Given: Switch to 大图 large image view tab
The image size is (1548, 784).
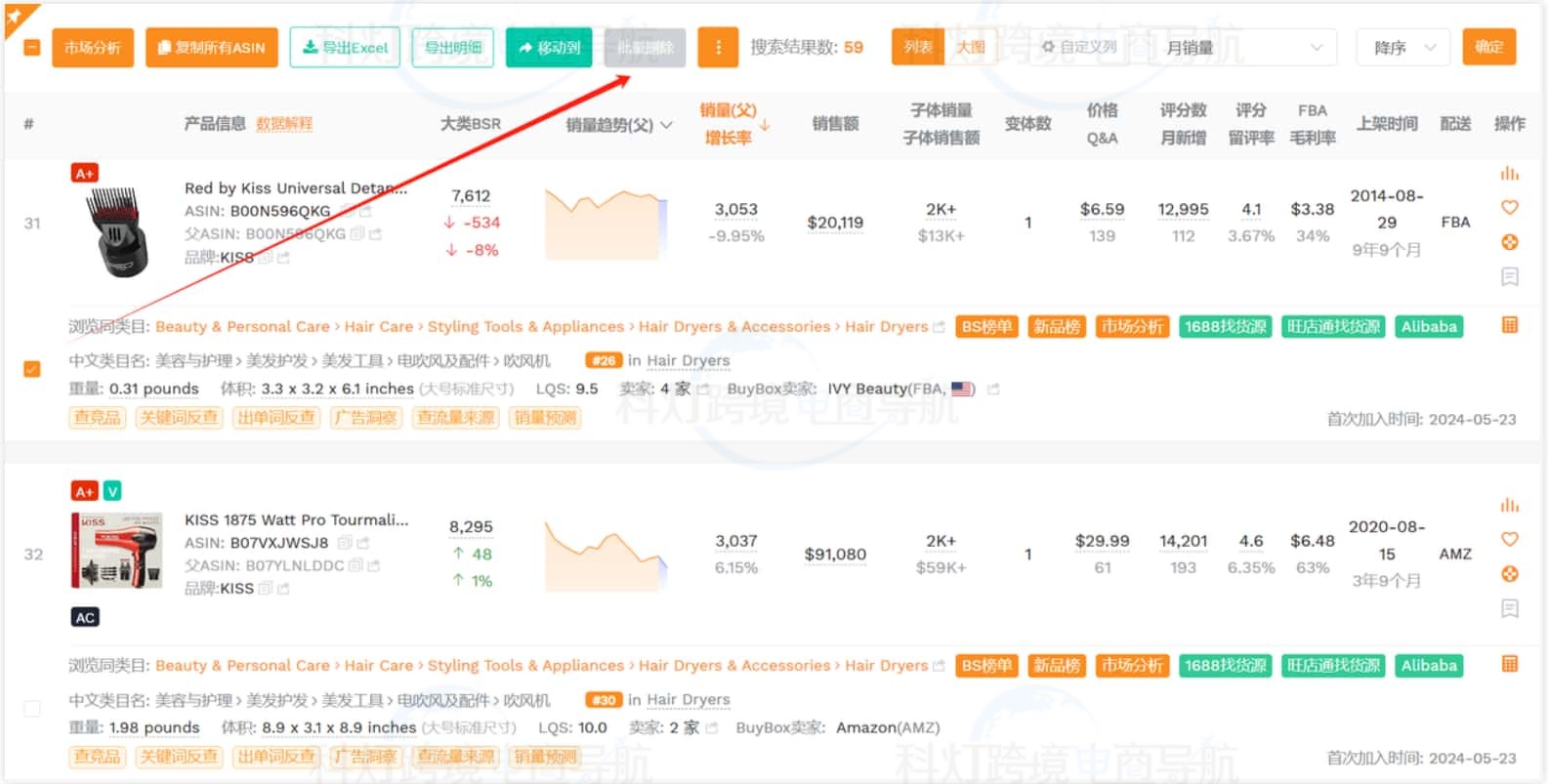Looking at the screenshot, I should (970, 47).
